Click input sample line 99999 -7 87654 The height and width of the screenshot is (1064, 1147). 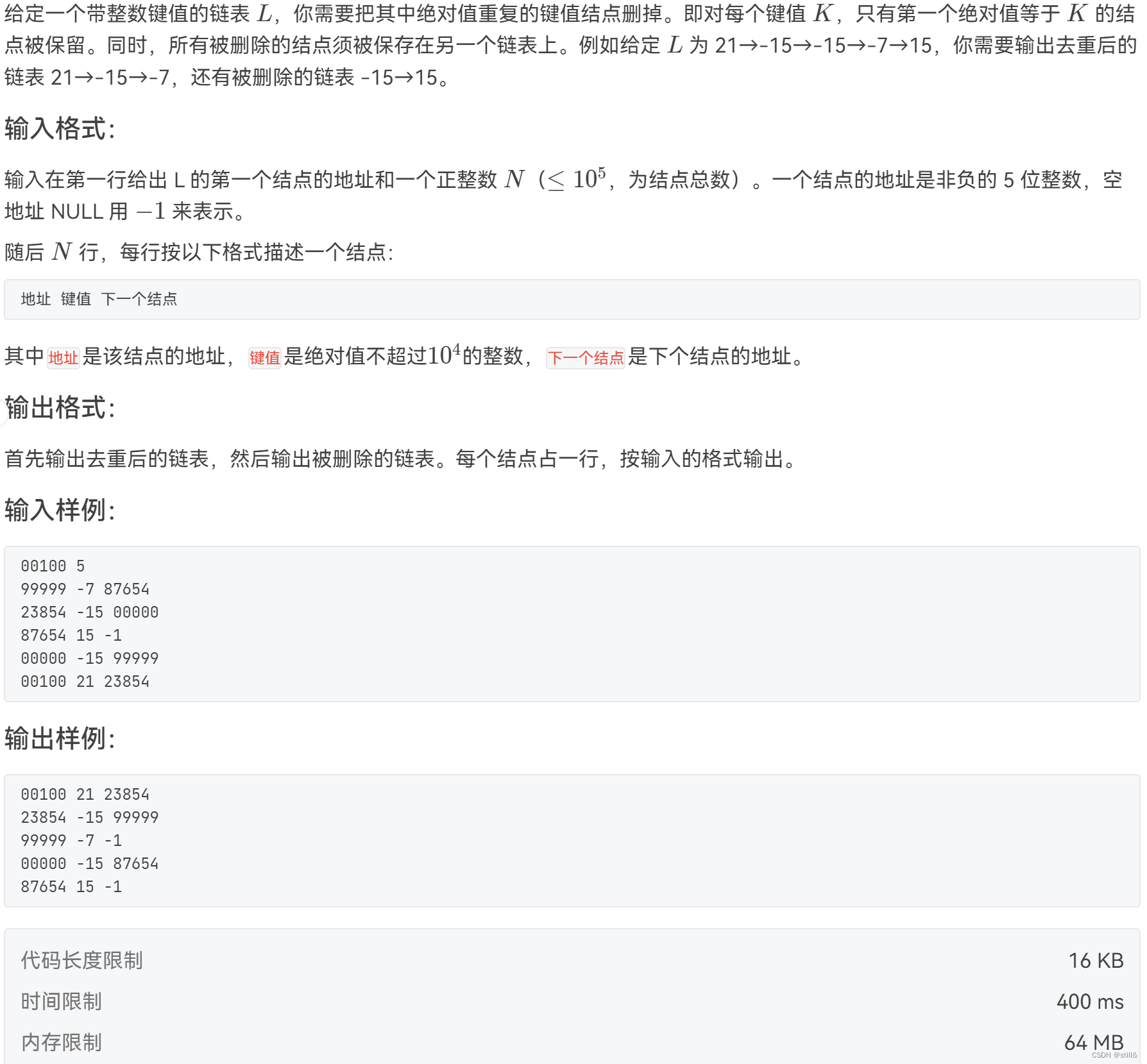(x=85, y=589)
